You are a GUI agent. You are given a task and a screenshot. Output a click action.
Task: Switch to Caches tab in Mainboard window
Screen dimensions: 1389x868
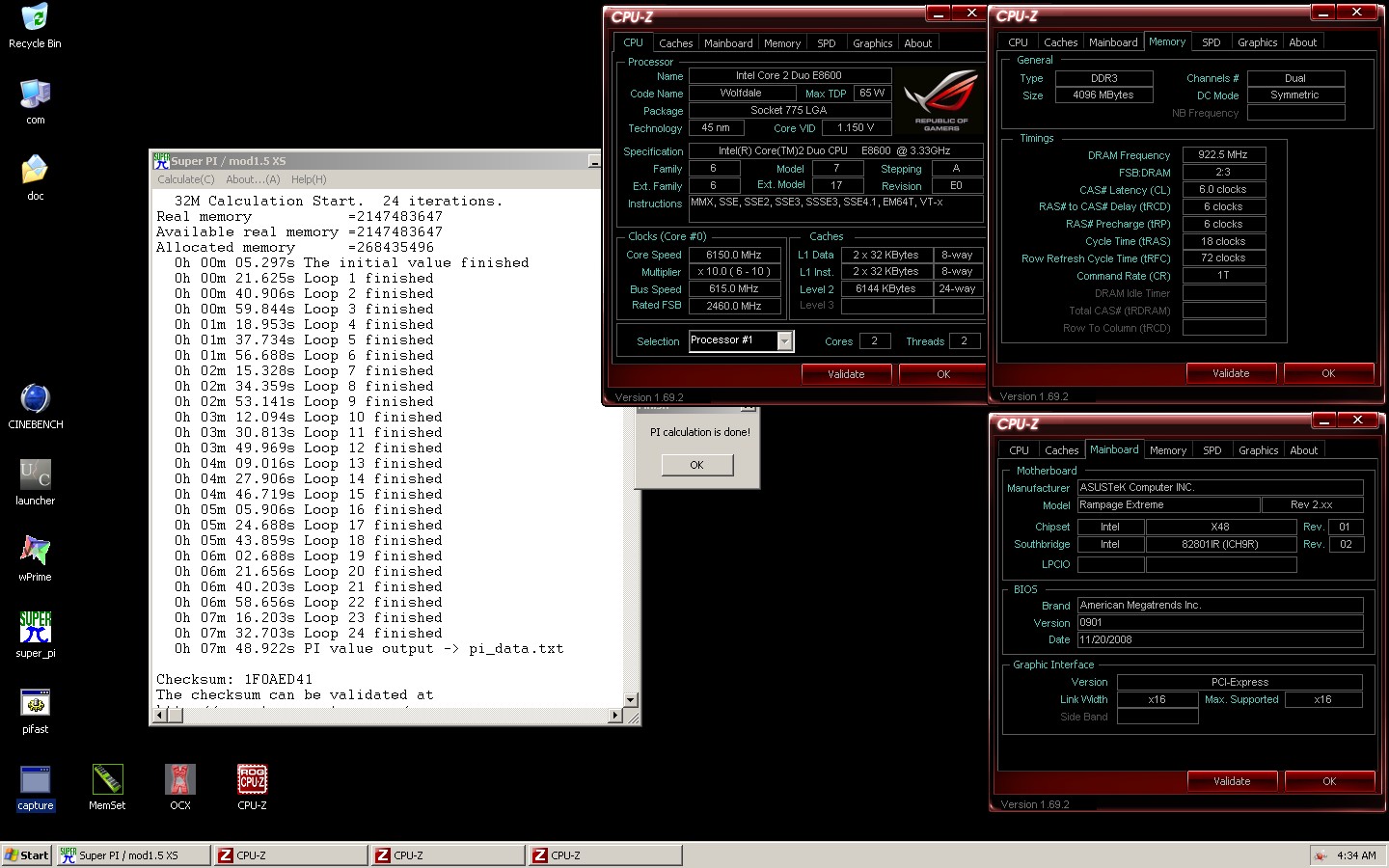click(1061, 450)
